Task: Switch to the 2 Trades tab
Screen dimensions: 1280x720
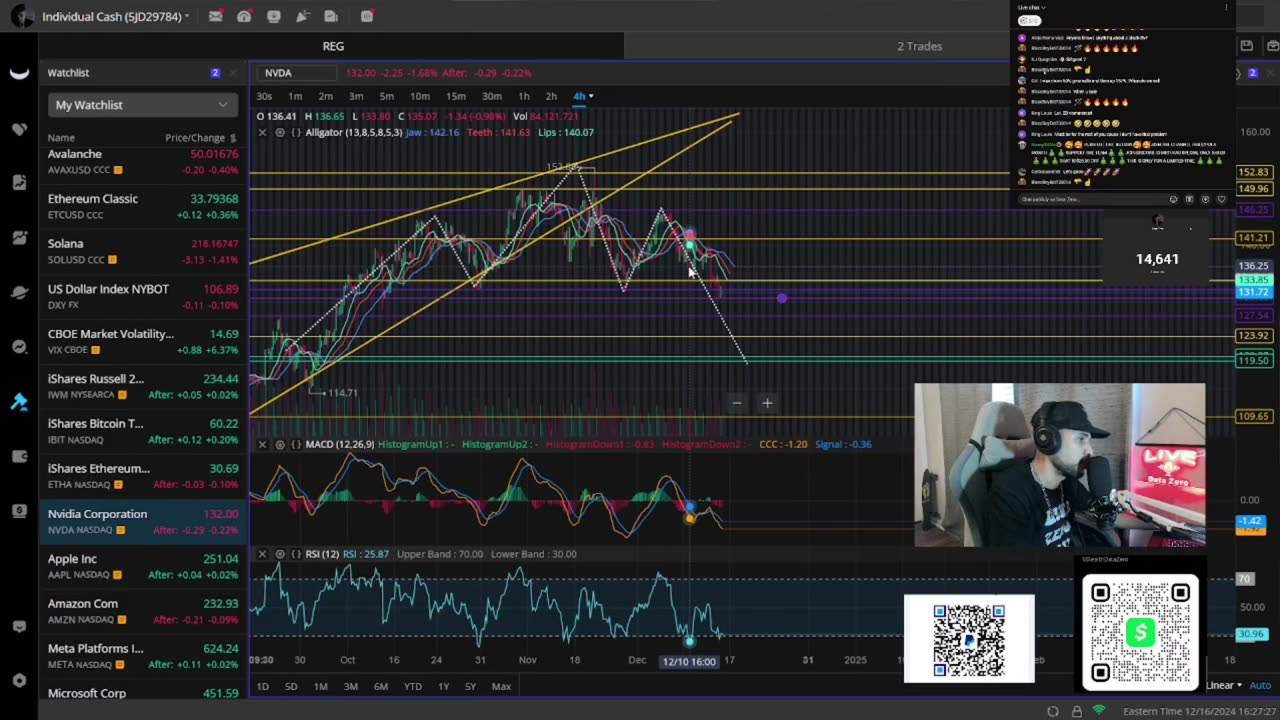Action: (x=919, y=46)
